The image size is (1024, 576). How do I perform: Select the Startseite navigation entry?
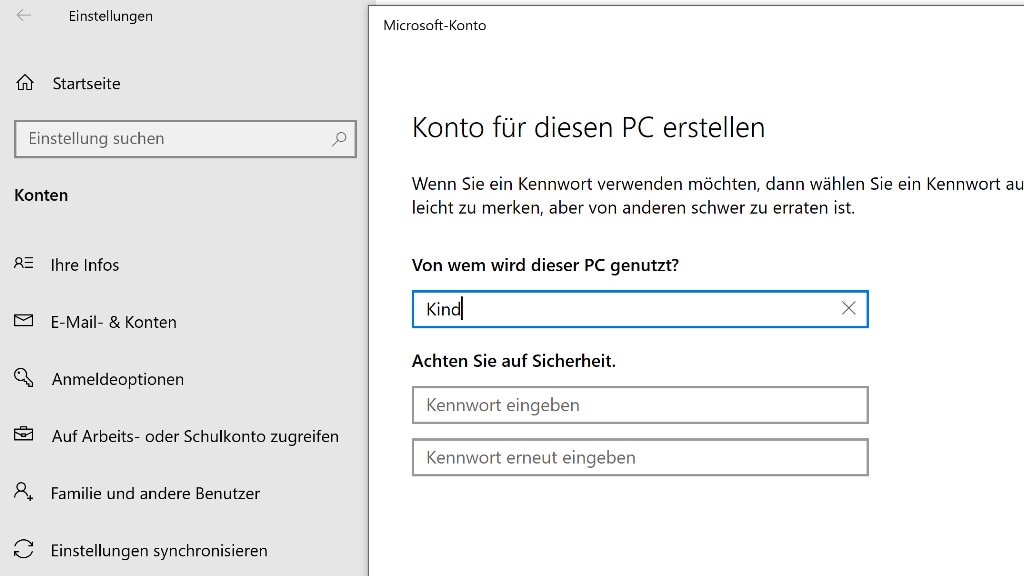[86, 83]
